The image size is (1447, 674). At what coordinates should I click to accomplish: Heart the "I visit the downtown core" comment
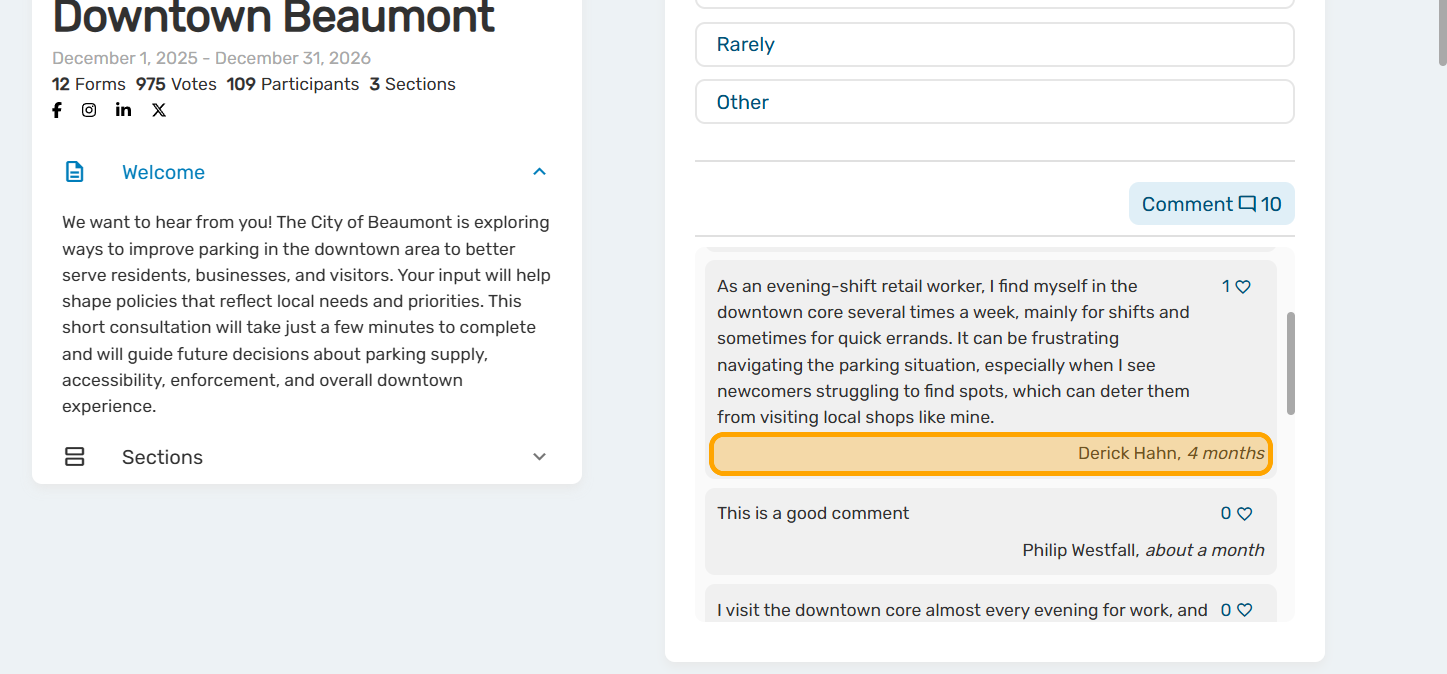point(1244,610)
